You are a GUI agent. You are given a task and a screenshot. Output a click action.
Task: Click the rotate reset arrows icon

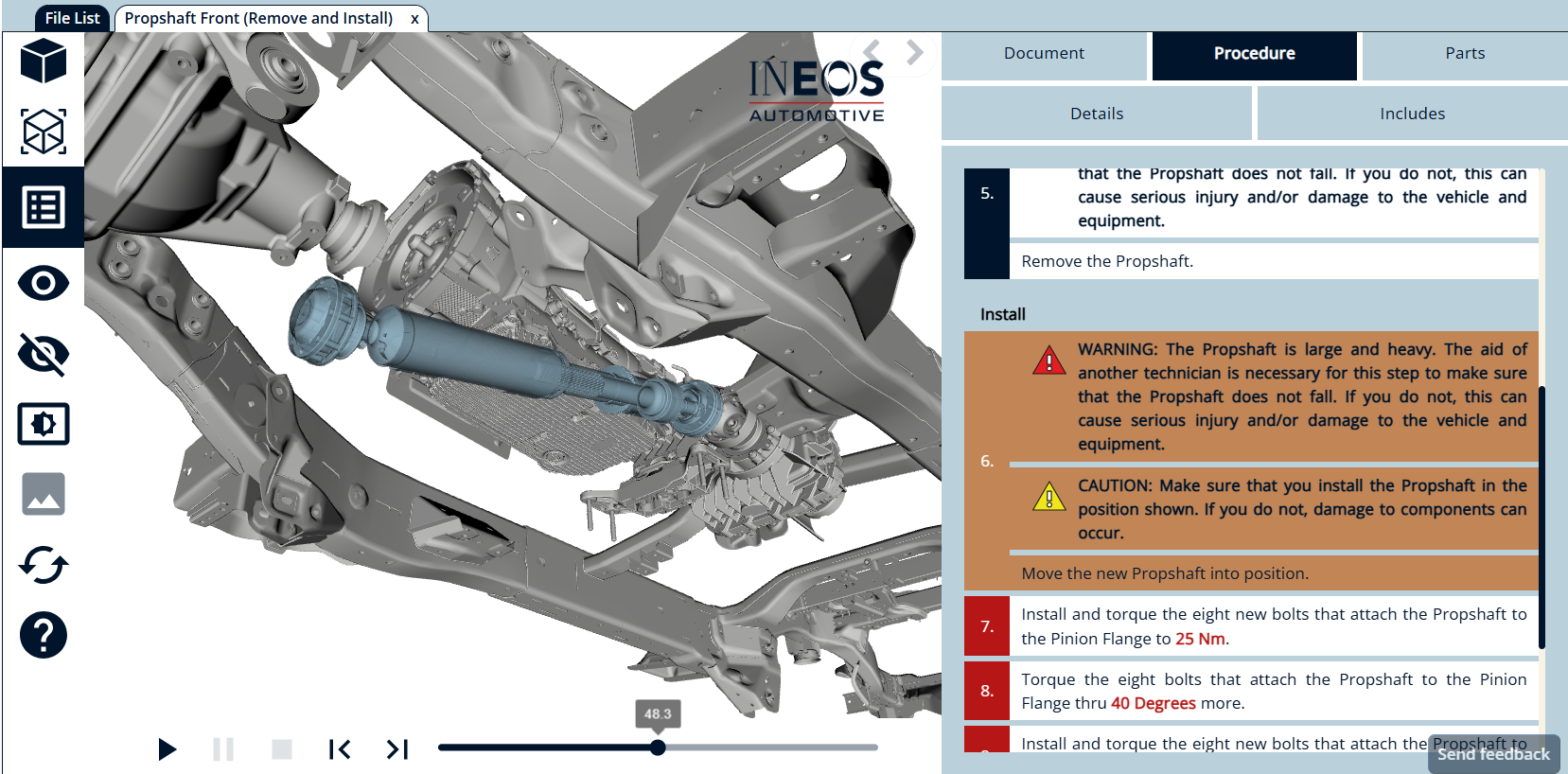[x=44, y=566]
